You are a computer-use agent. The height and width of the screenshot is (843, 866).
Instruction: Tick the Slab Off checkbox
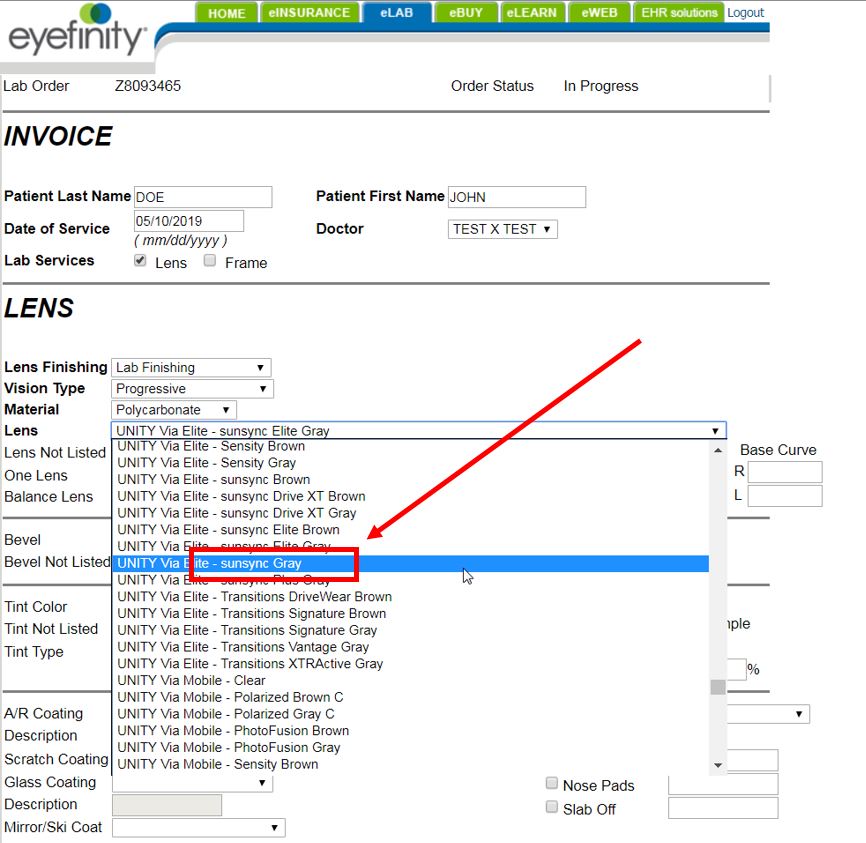552,807
